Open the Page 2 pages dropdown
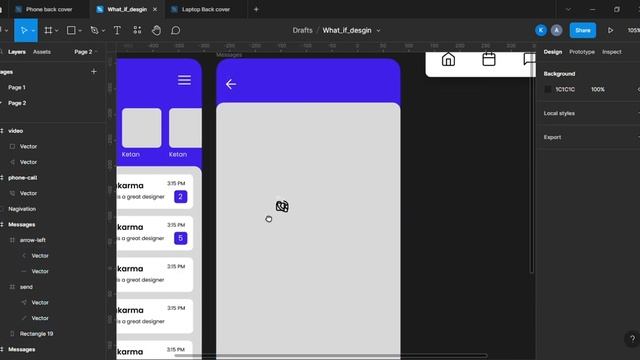 86,52
